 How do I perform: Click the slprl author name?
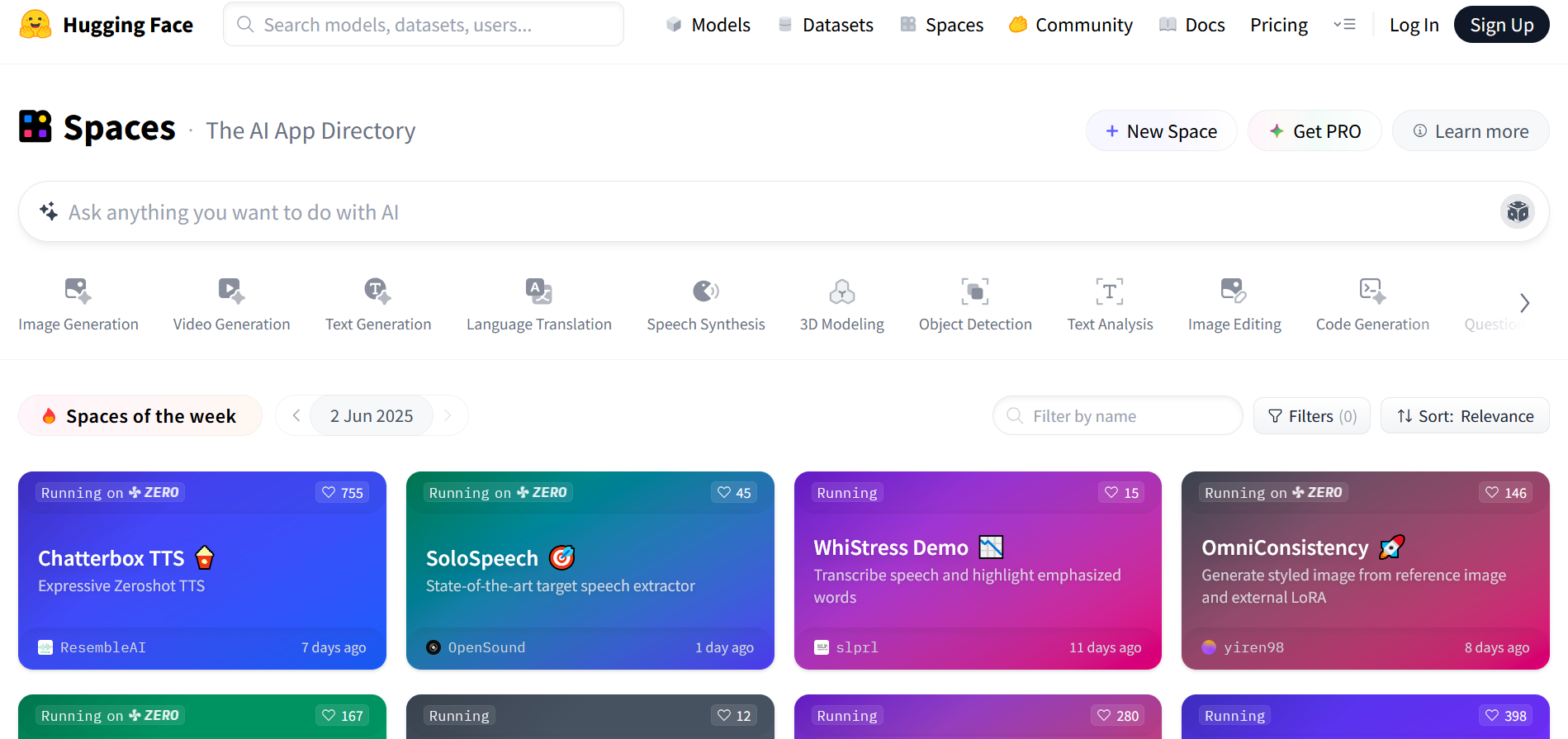[x=857, y=647]
